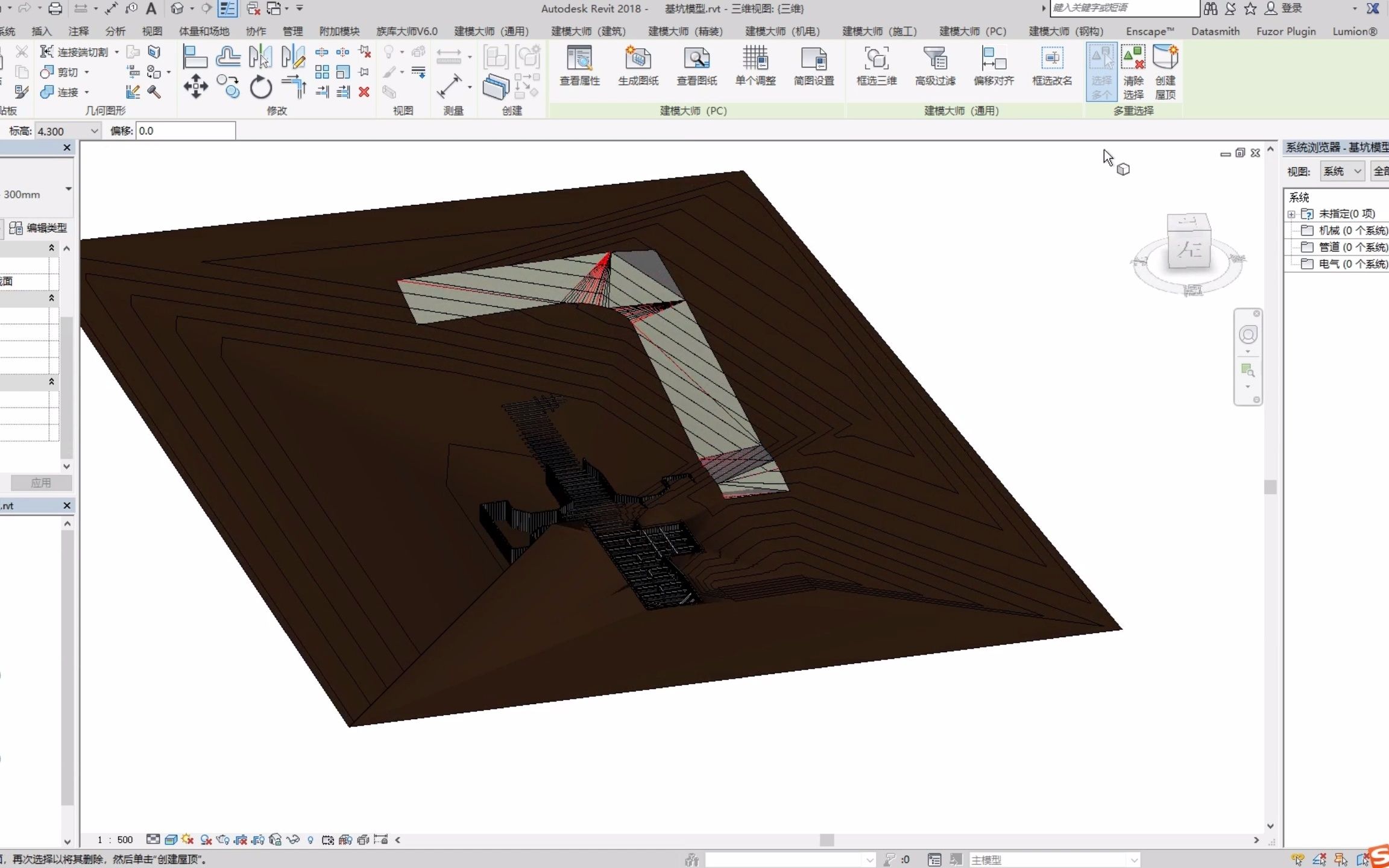Click the horizontal scrollbar thumb below viewport
Viewport: 1389px width, 868px height.
coord(827,840)
